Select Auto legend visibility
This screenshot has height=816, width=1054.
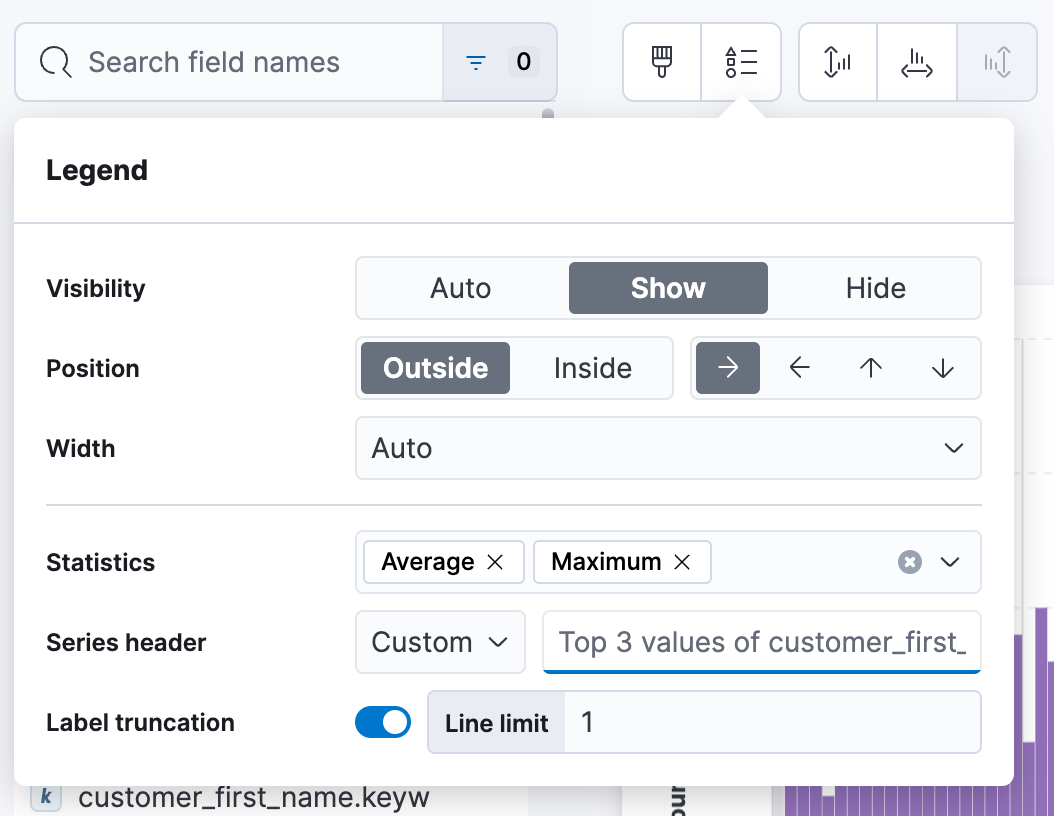460,288
